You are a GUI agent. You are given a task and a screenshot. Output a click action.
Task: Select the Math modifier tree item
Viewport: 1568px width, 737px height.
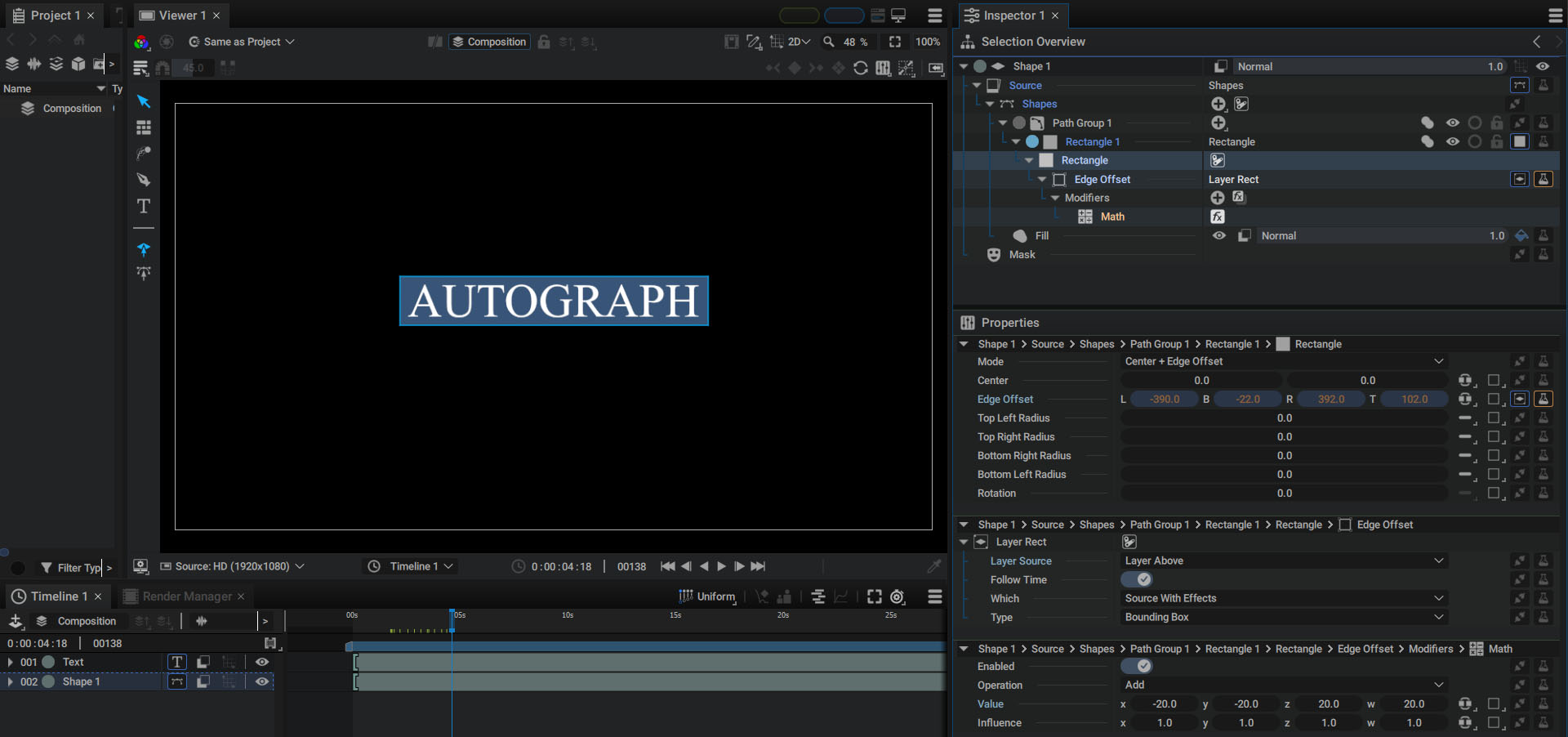point(1112,217)
